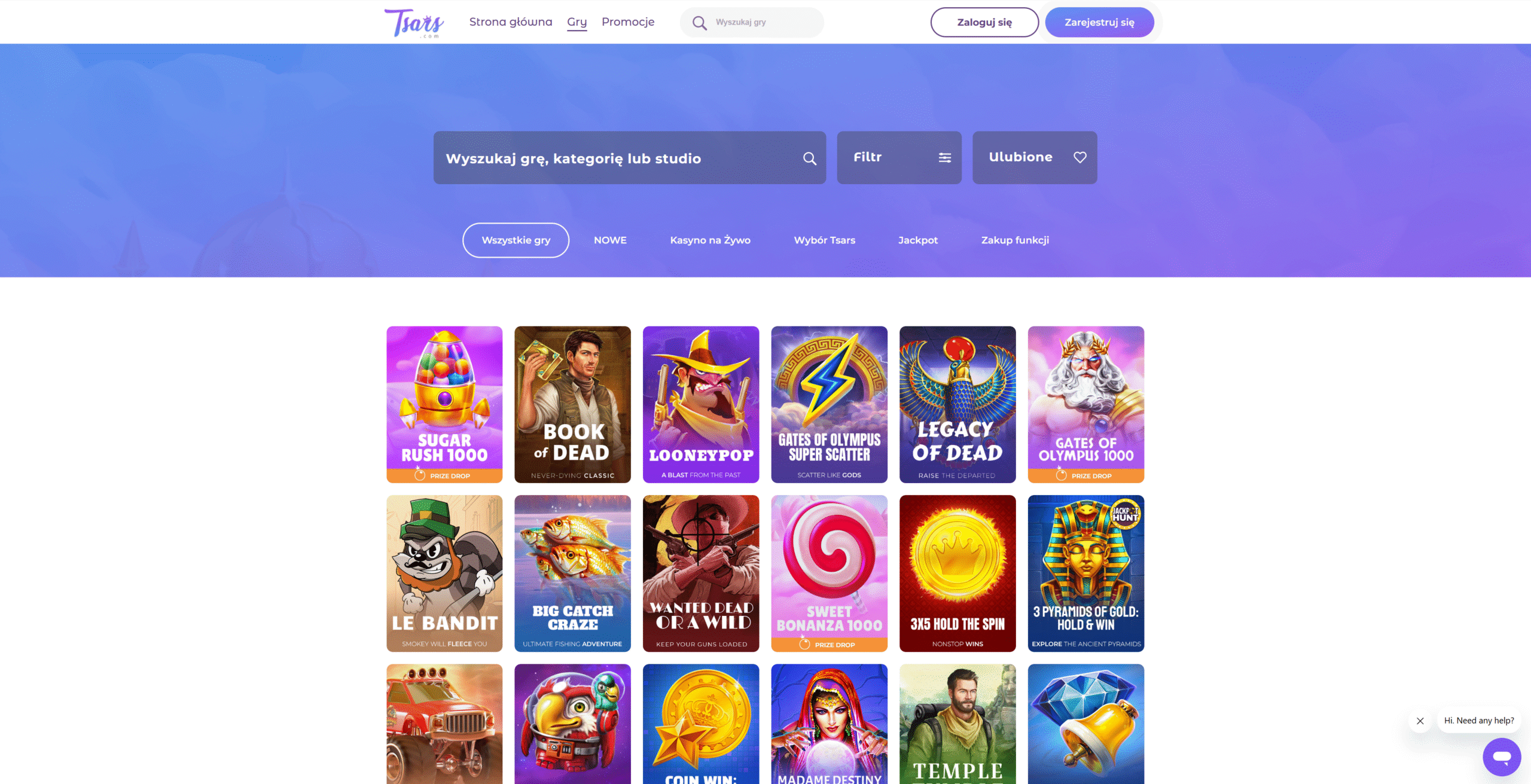Click the heart icon in Ulubione
The image size is (1531, 784).
point(1080,157)
